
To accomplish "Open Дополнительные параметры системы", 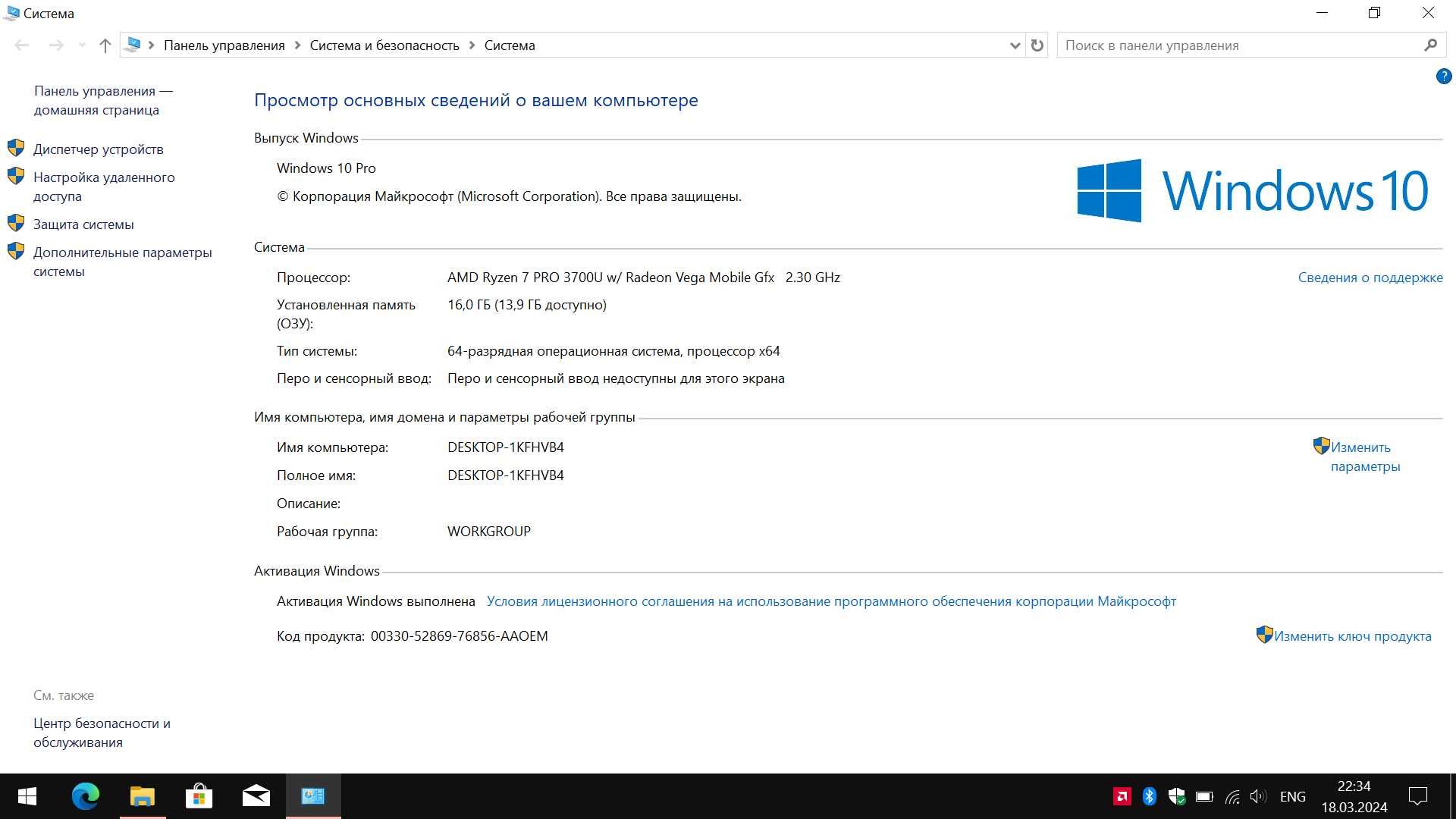I will tap(123, 262).
